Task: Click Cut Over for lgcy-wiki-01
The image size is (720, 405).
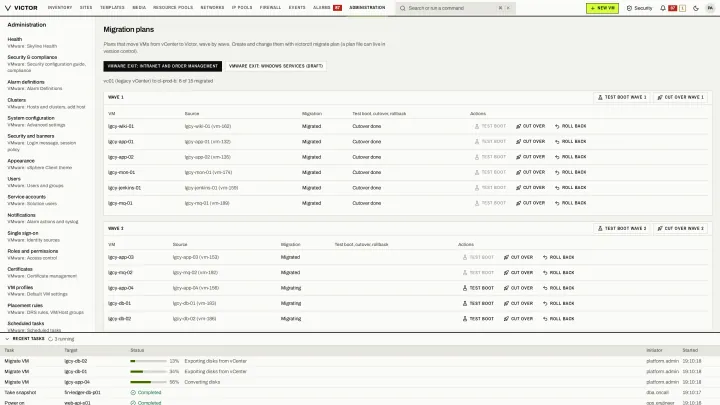Action: (530, 126)
